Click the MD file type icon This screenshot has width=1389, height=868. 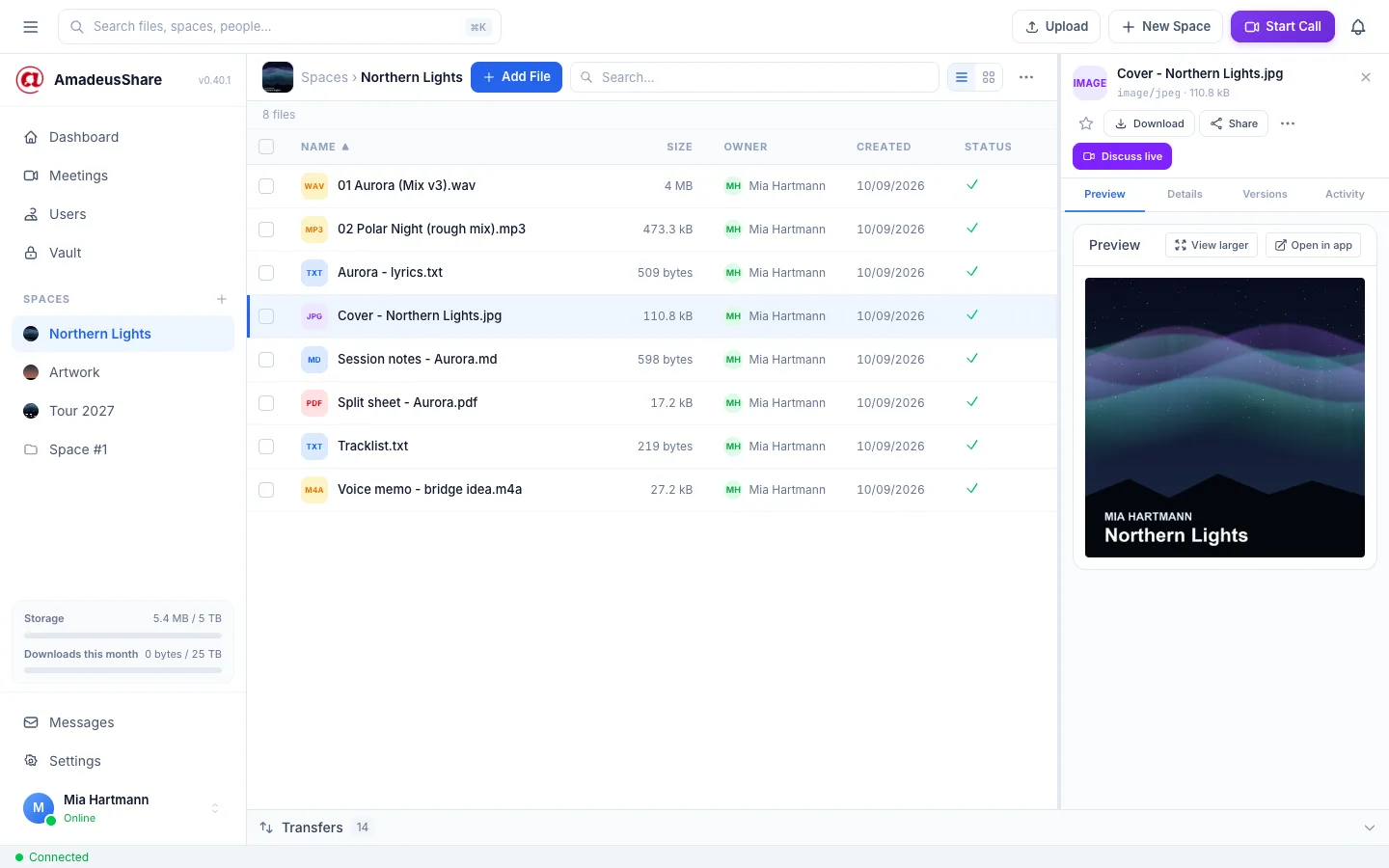tap(314, 360)
